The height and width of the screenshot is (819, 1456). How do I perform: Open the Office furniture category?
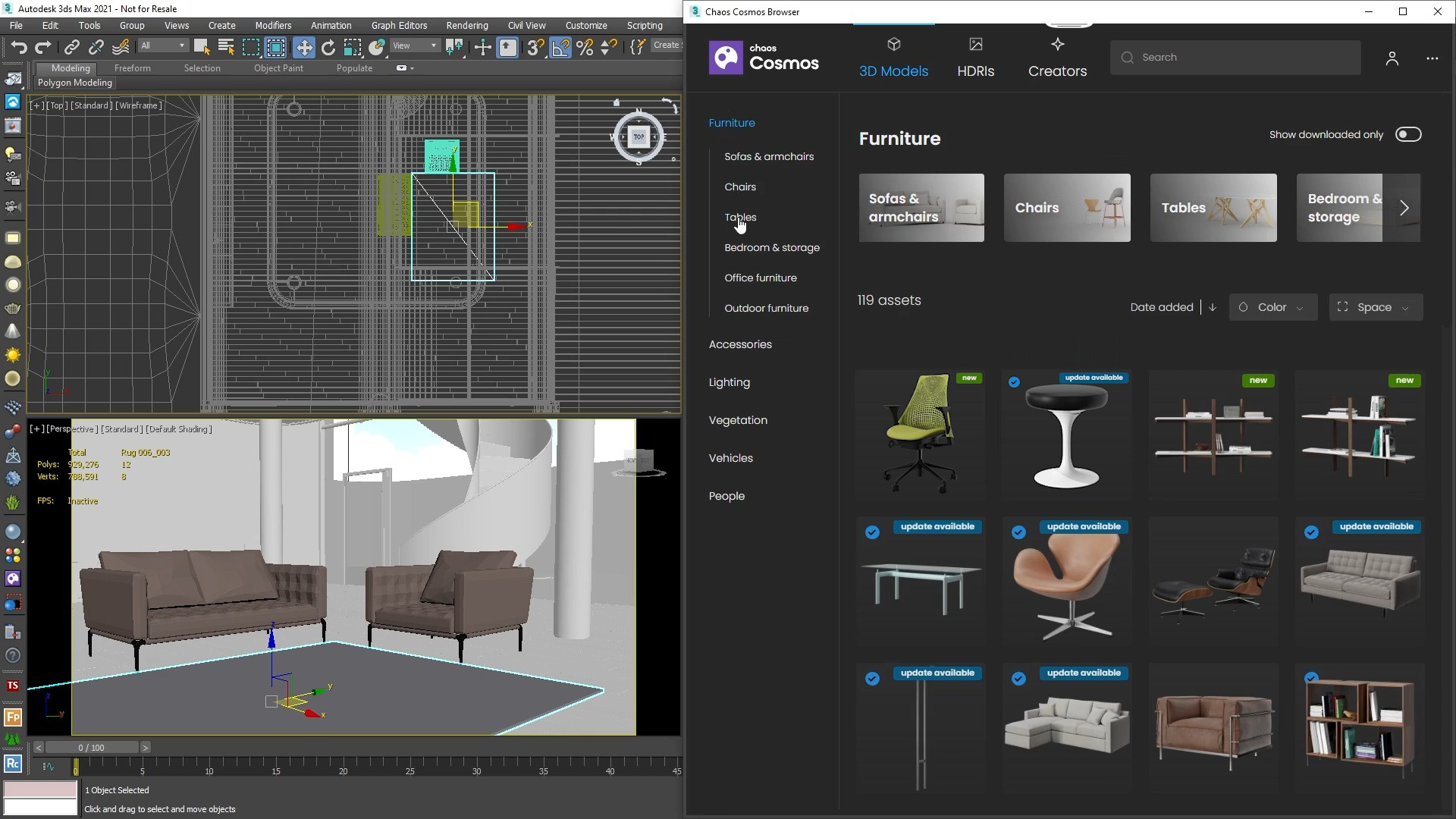point(761,278)
